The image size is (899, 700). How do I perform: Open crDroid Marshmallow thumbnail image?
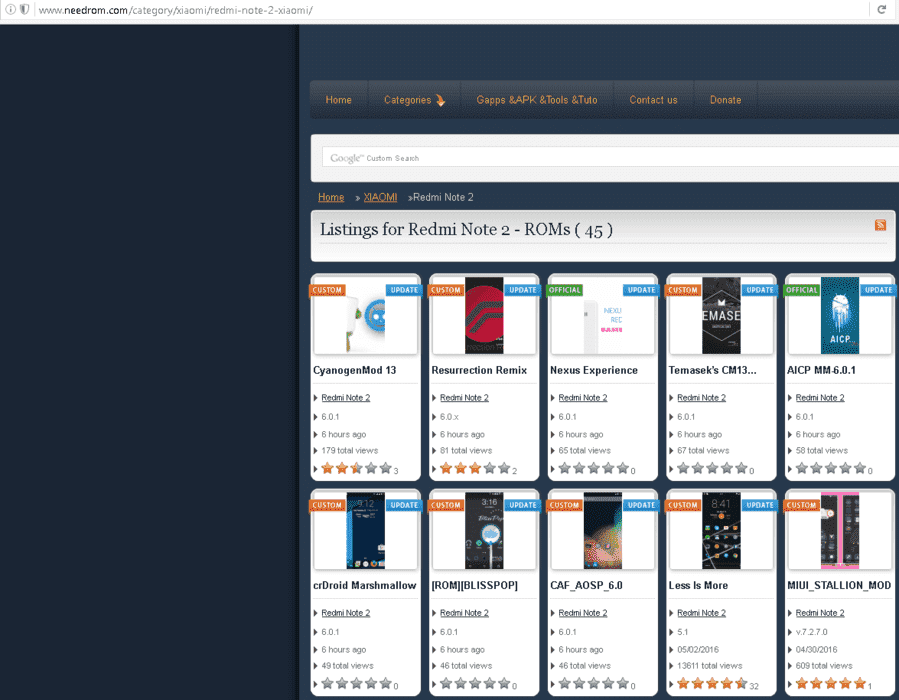tap(366, 530)
